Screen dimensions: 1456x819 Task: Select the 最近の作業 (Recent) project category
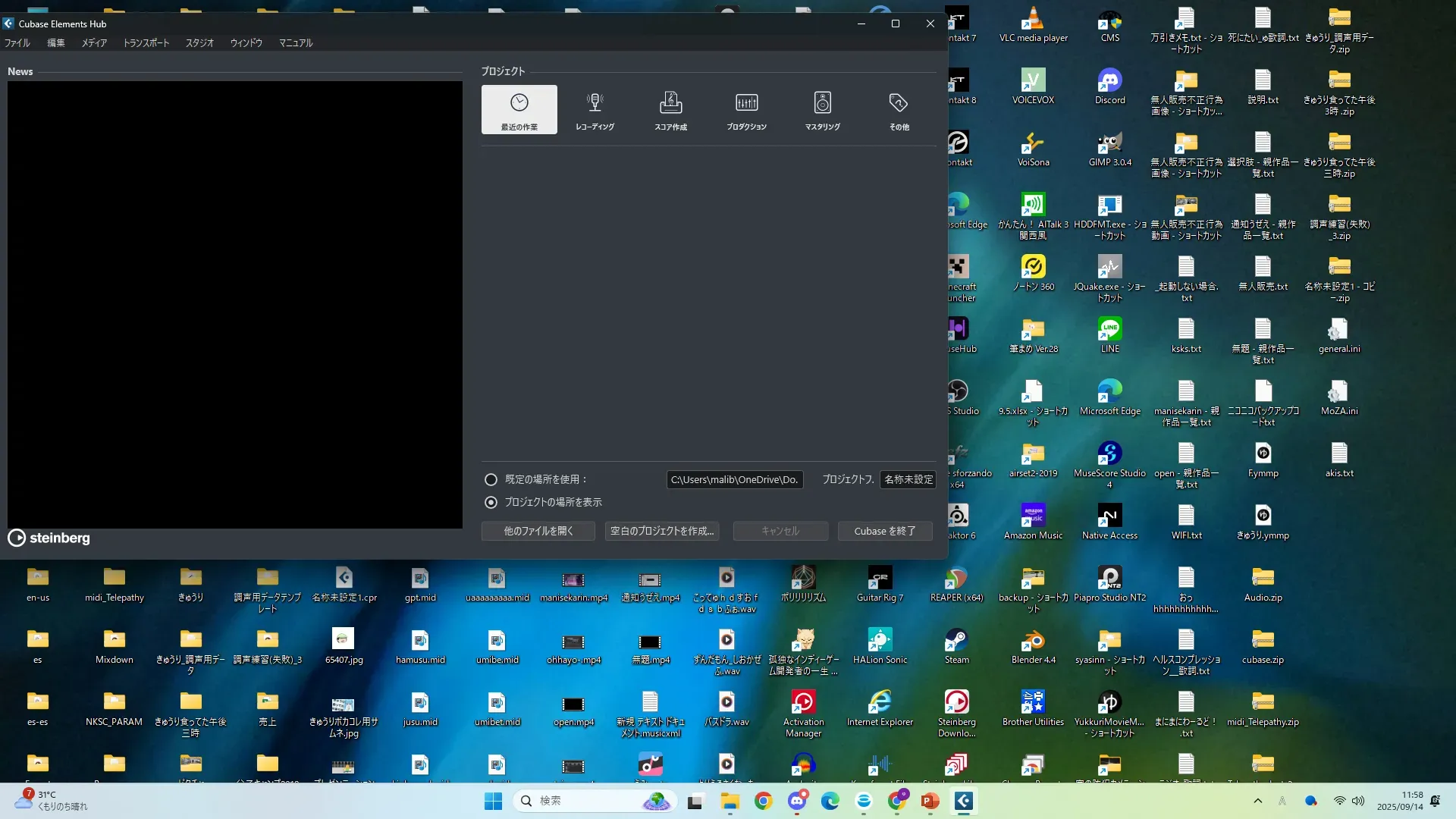click(x=519, y=110)
